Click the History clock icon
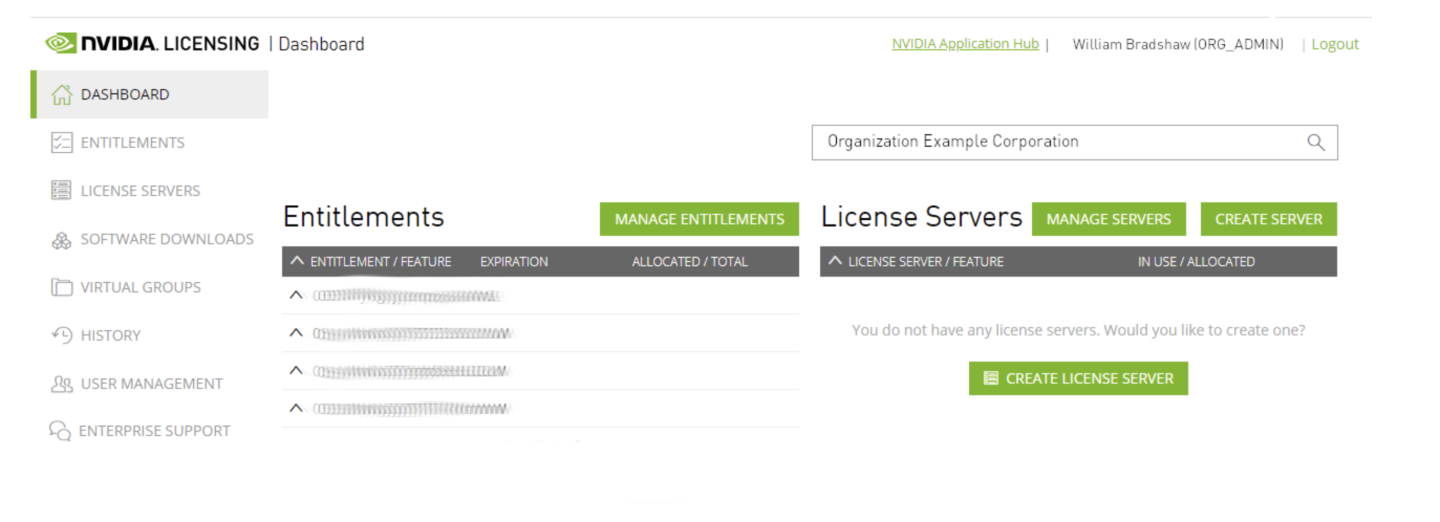This screenshot has height=522, width=1440. (62, 336)
